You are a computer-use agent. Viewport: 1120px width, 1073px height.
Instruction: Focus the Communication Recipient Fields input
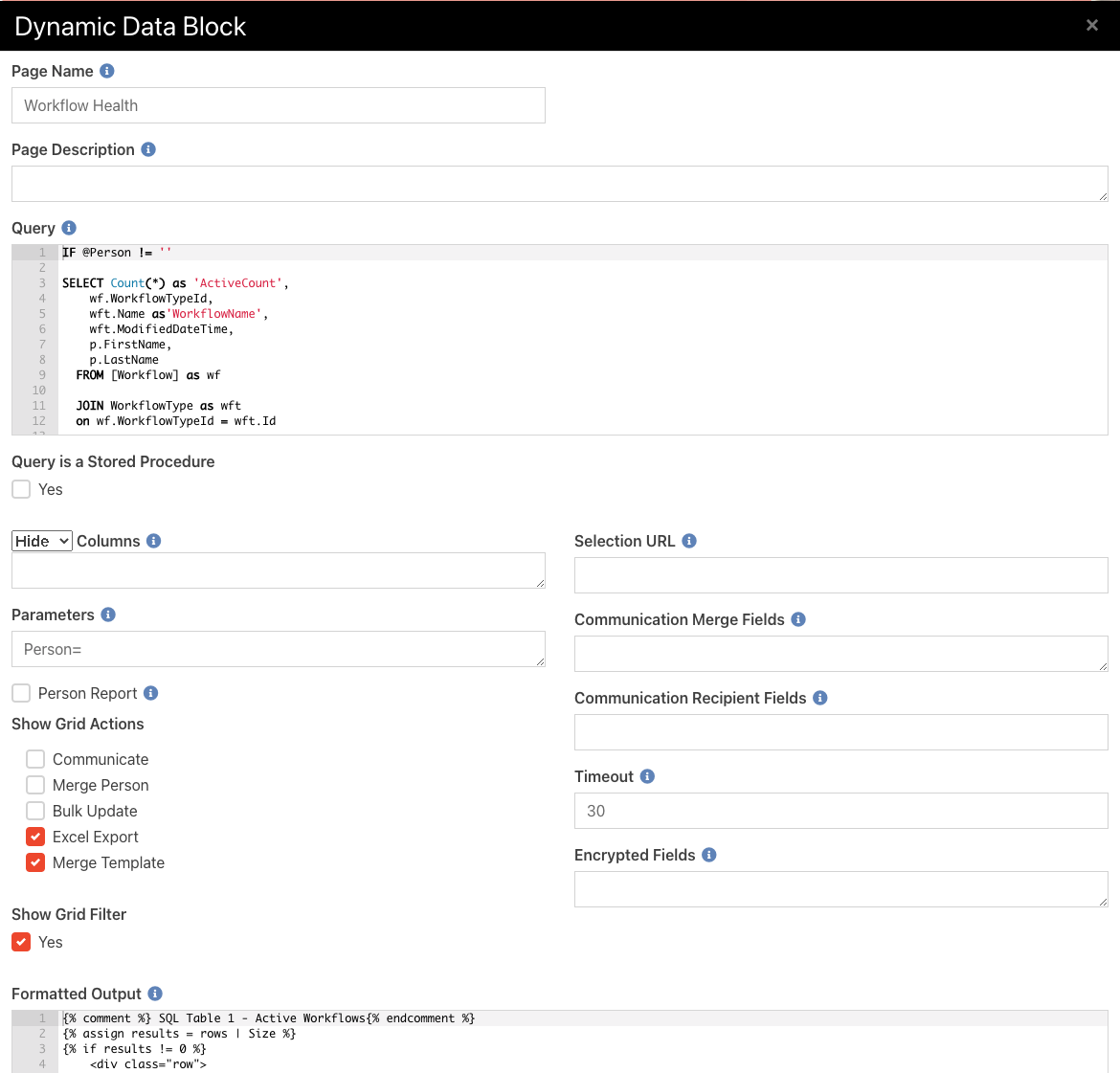pos(841,732)
